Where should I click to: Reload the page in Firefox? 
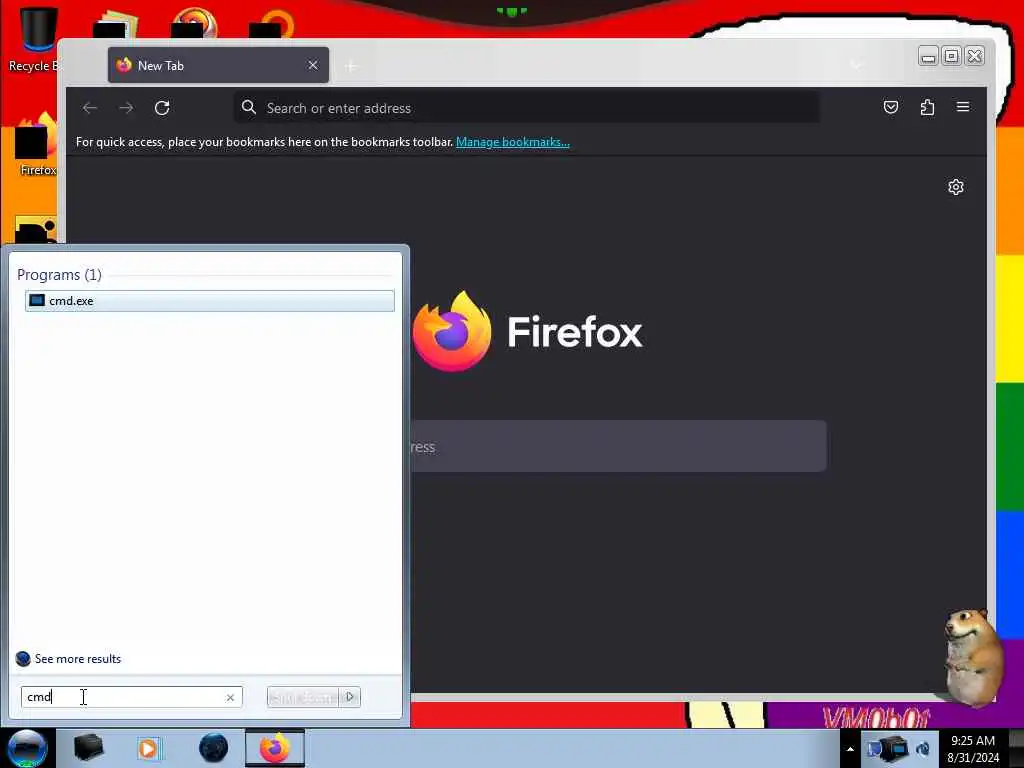tap(162, 108)
